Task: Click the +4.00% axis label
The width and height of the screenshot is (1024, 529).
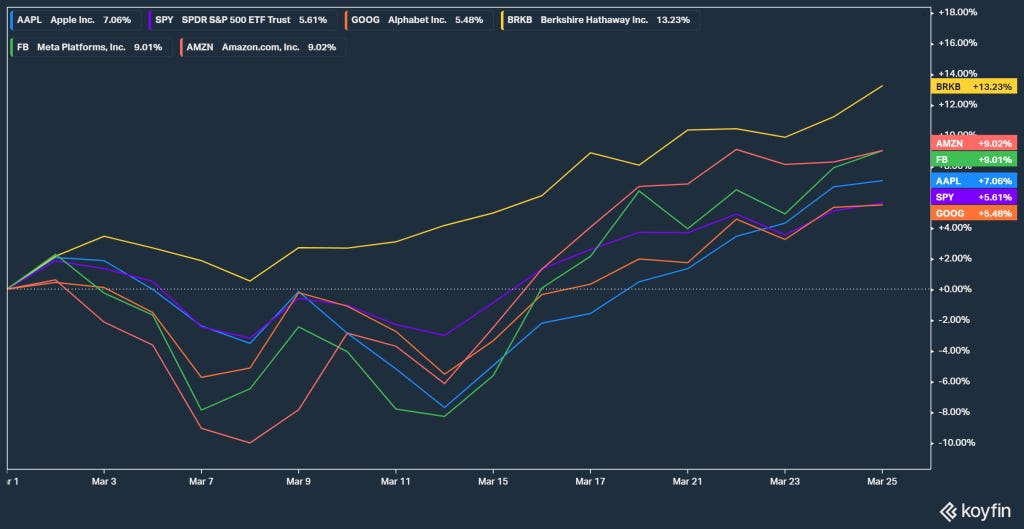Action: [957, 228]
